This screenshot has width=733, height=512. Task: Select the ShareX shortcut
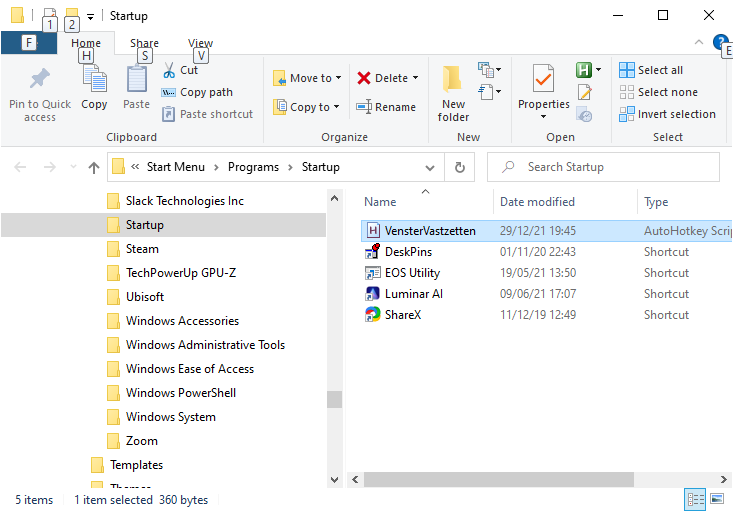[546, 315]
